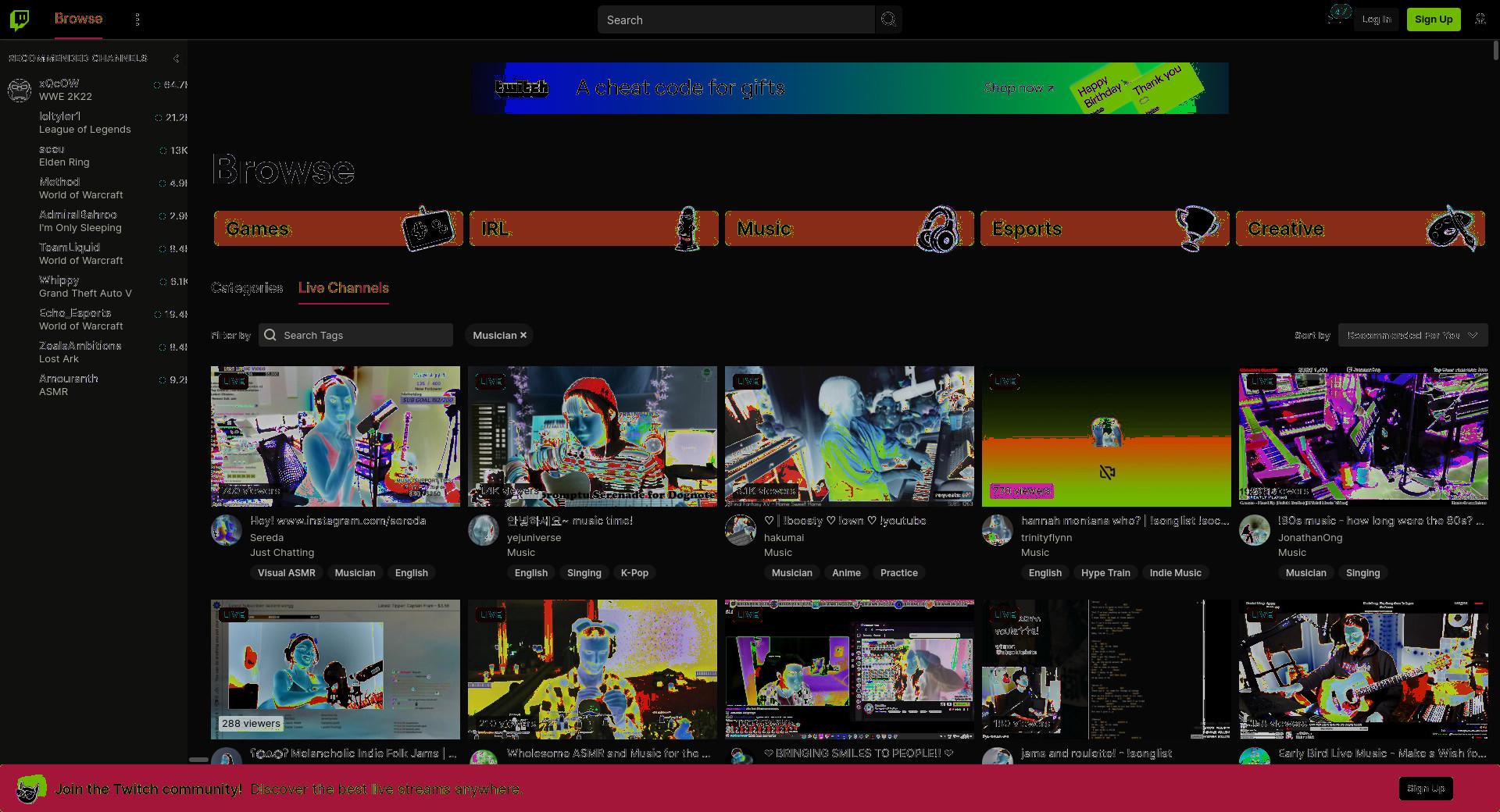Select the Live Channels tab
Image resolution: width=1500 pixels, height=812 pixels.
(344, 288)
